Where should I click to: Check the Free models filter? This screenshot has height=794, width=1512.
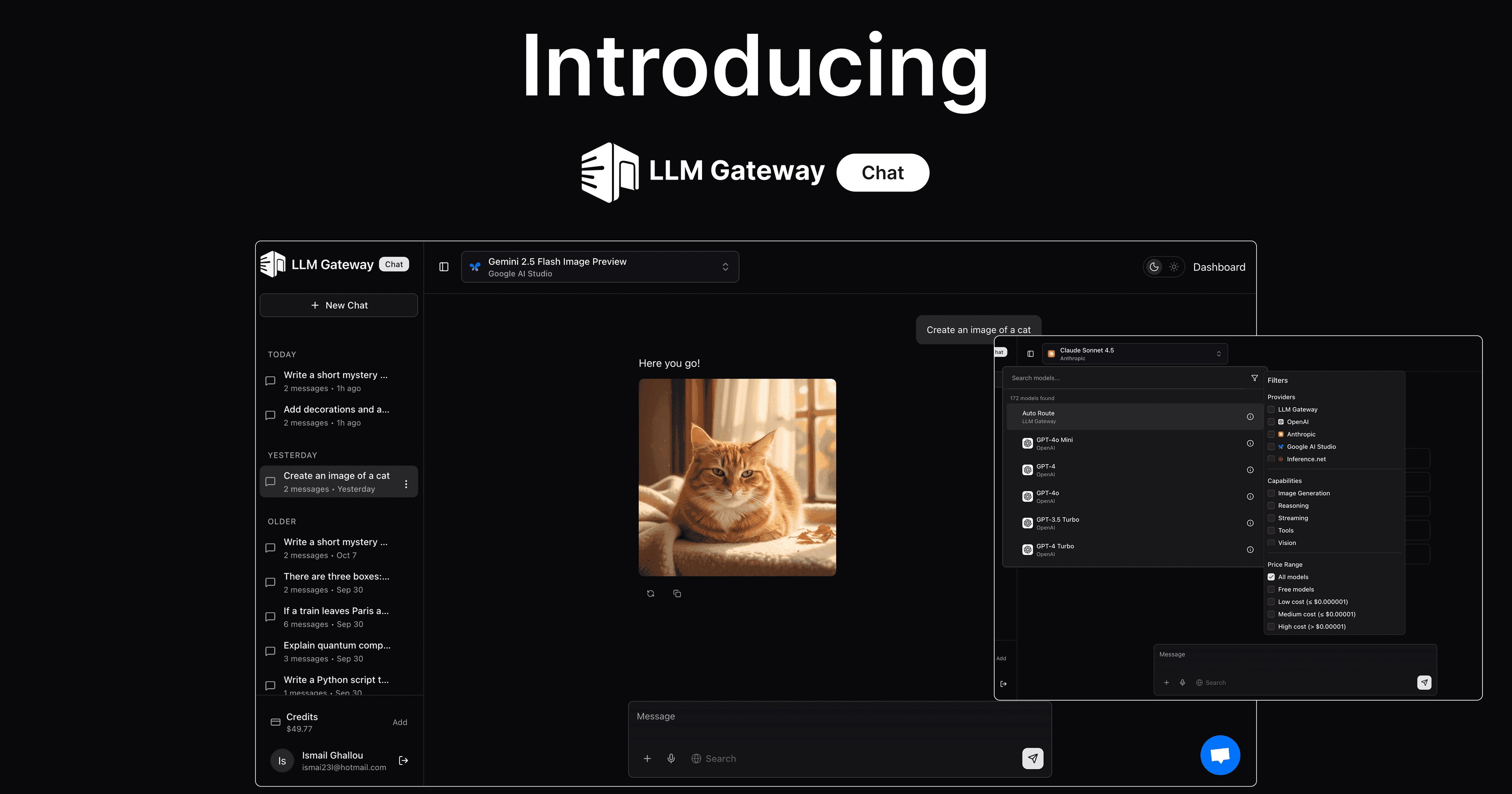[x=1271, y=589]
